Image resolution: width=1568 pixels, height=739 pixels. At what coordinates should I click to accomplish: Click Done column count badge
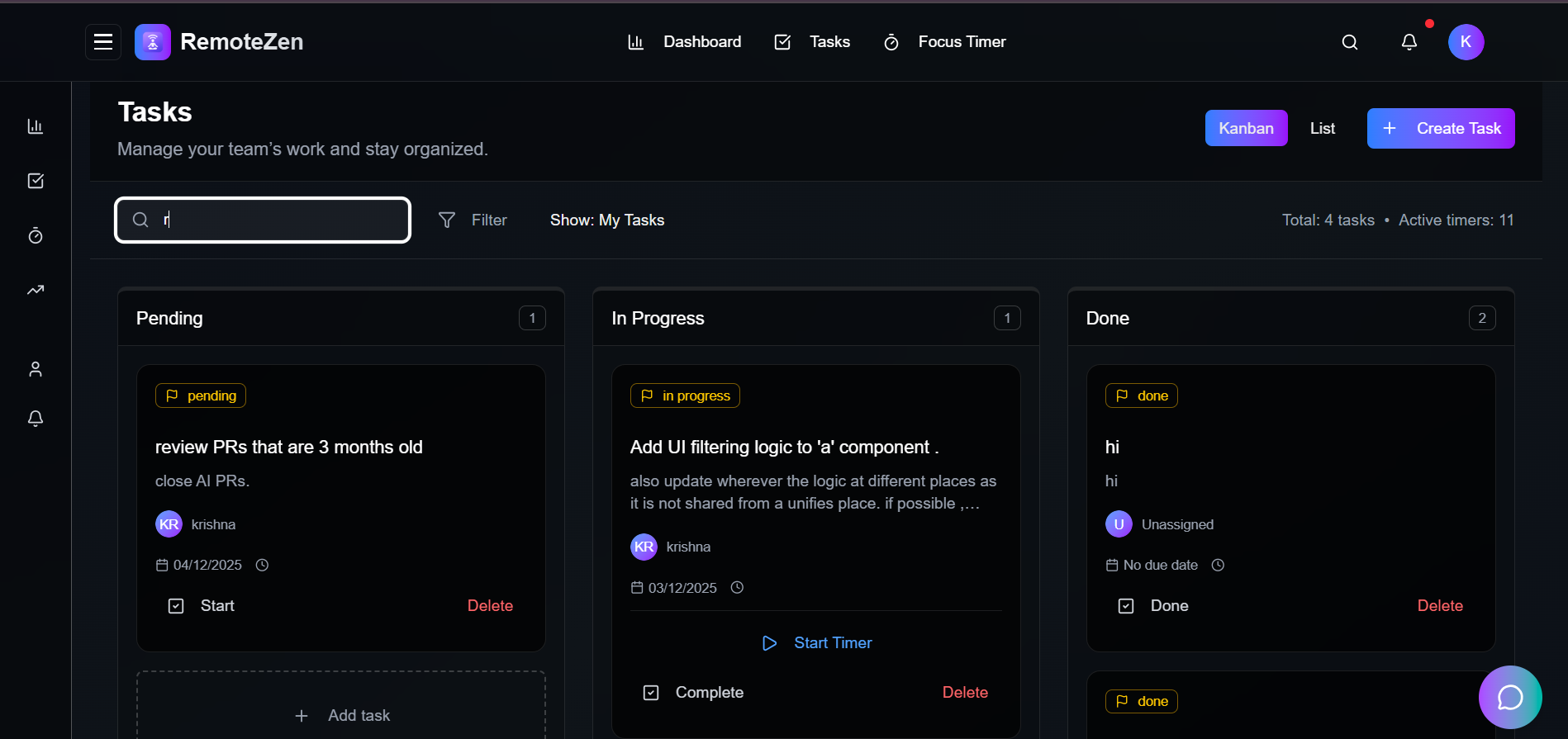point(1482,318)
